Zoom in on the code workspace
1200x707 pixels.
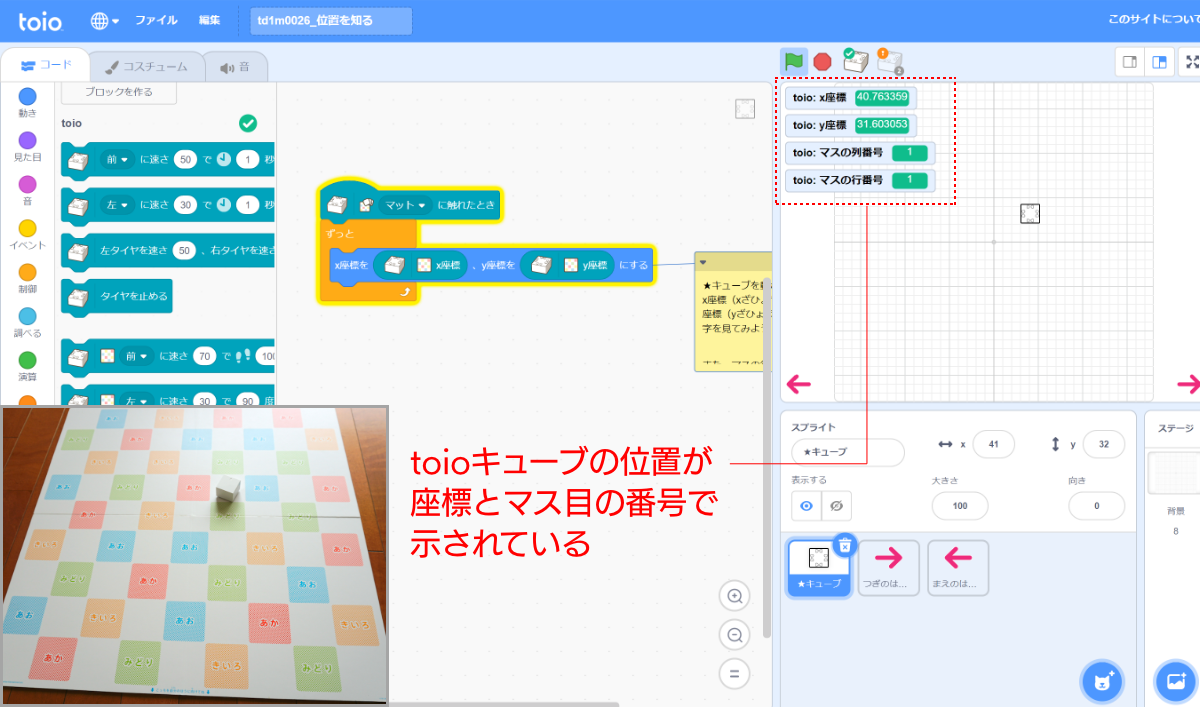pyautogui.click(x=734, y=595)
